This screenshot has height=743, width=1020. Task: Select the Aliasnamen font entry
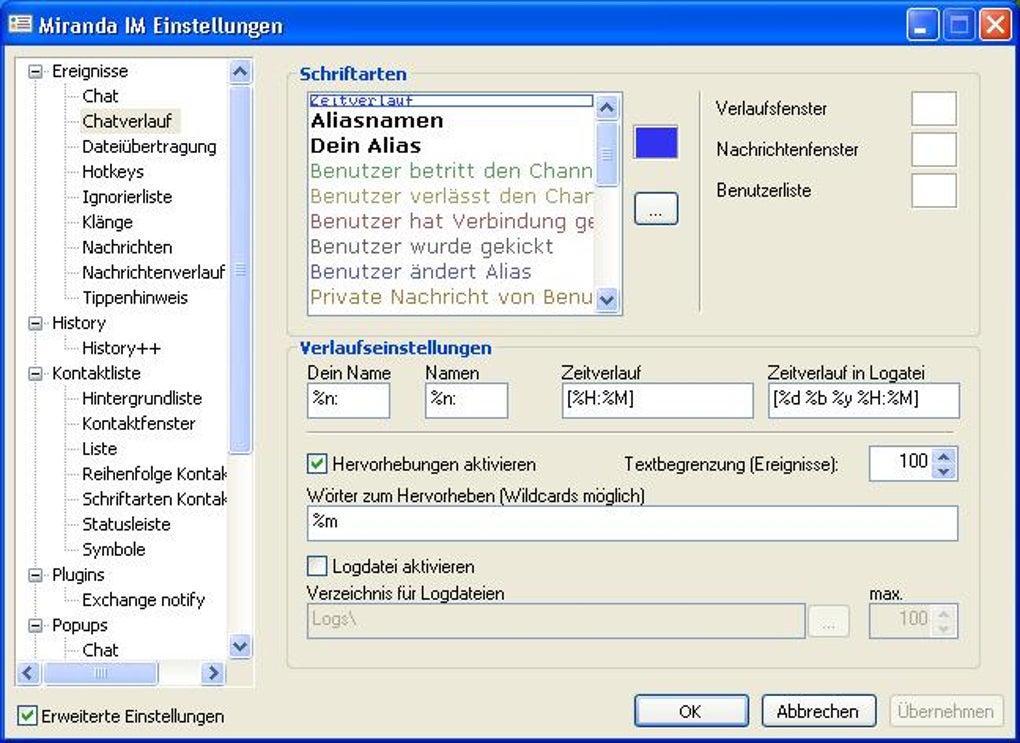click(451, 120)
